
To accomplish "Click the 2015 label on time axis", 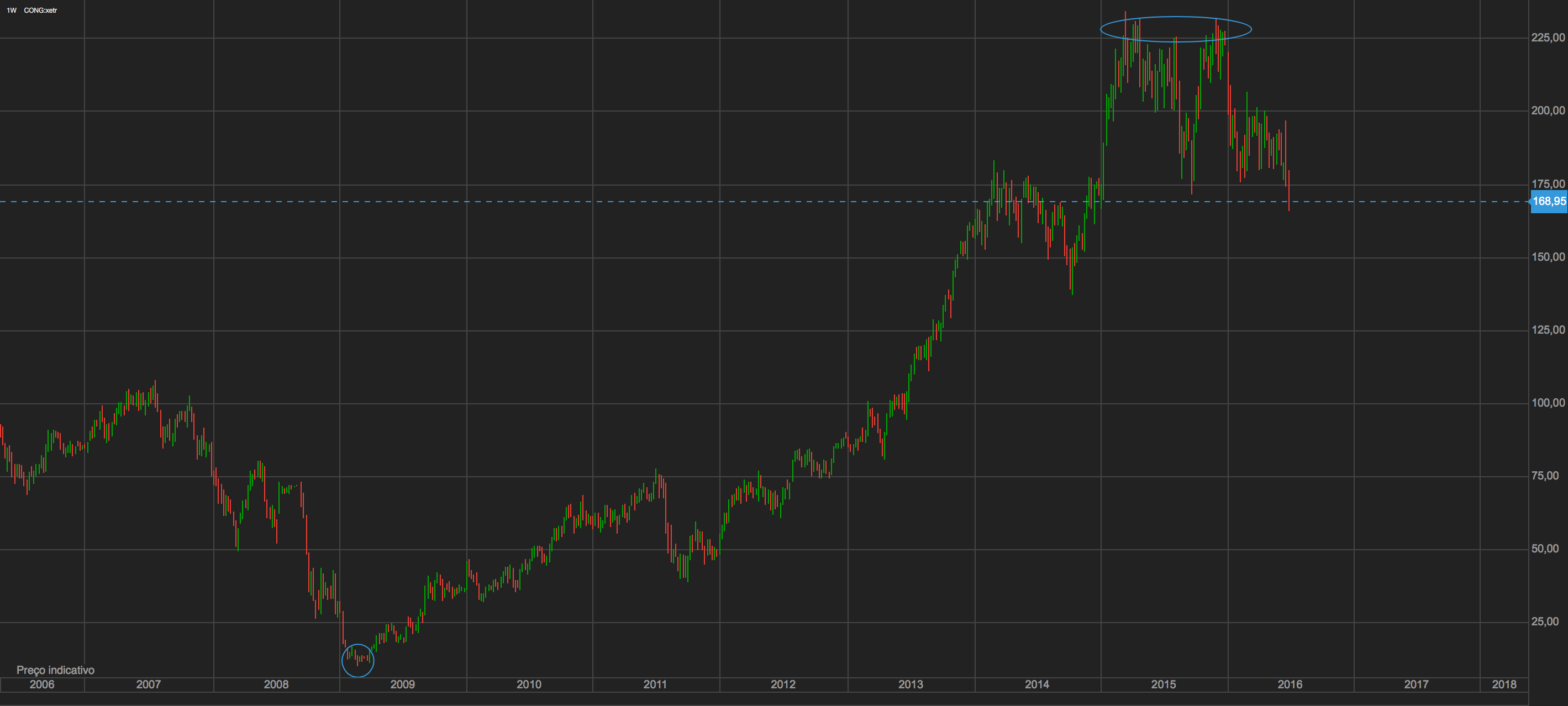I will pyautogui.click(x=1163, y=684).
